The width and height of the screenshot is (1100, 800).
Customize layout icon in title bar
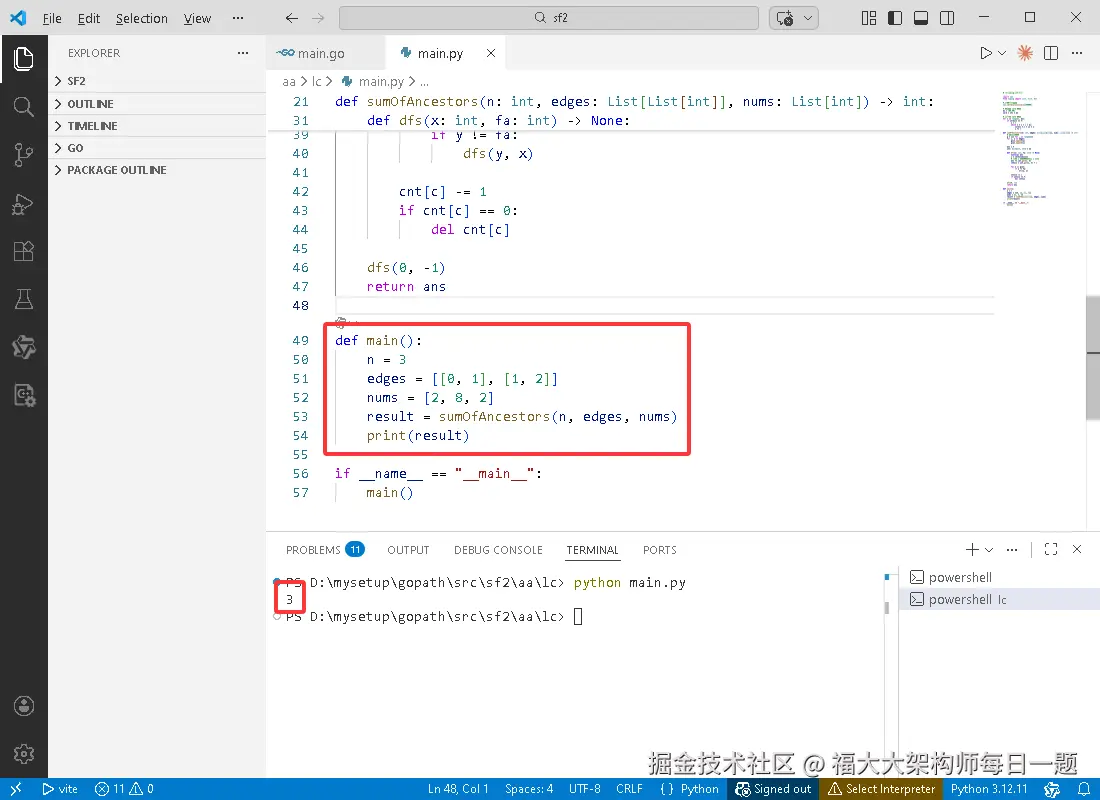[868, 18]
